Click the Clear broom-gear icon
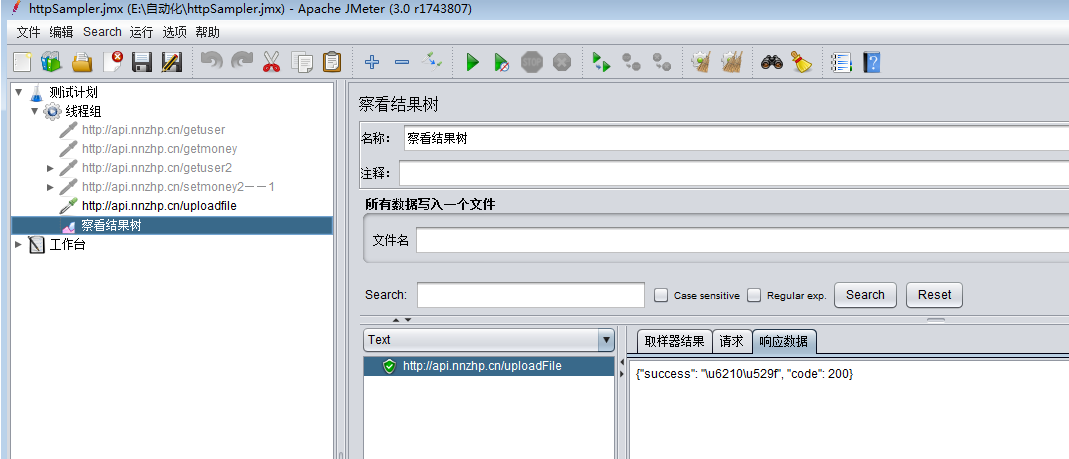This screenshot has height=459, width=1069. click(x=701, y=63)
